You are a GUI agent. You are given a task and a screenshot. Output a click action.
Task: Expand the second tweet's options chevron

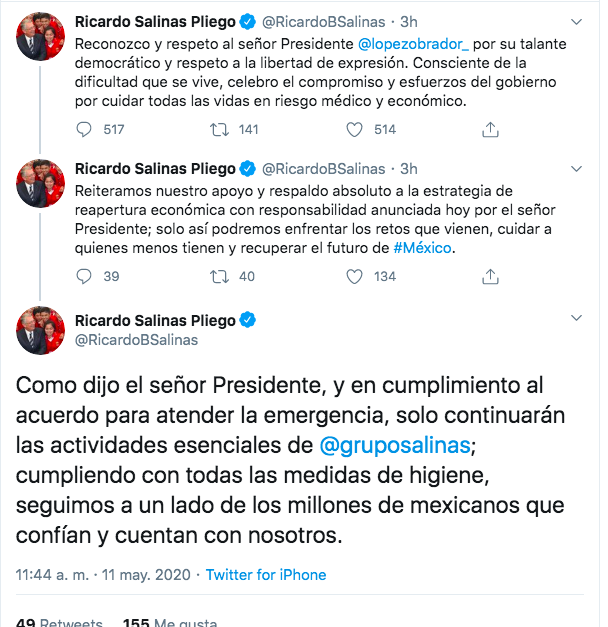click(576, 169)
